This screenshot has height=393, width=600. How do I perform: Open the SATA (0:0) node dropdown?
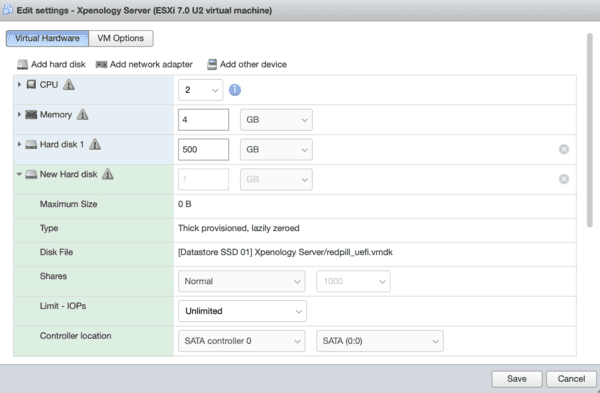click(x=380, y=341)
